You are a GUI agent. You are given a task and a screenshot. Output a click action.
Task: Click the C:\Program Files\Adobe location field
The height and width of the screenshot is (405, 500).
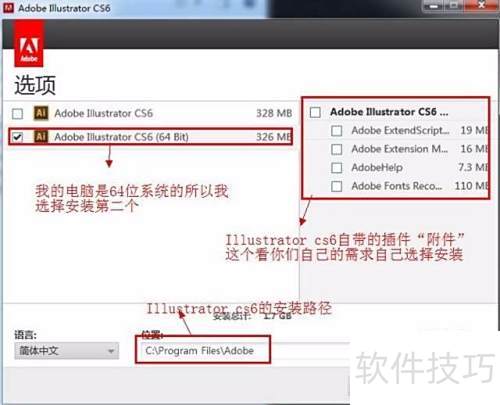(203, 351)
